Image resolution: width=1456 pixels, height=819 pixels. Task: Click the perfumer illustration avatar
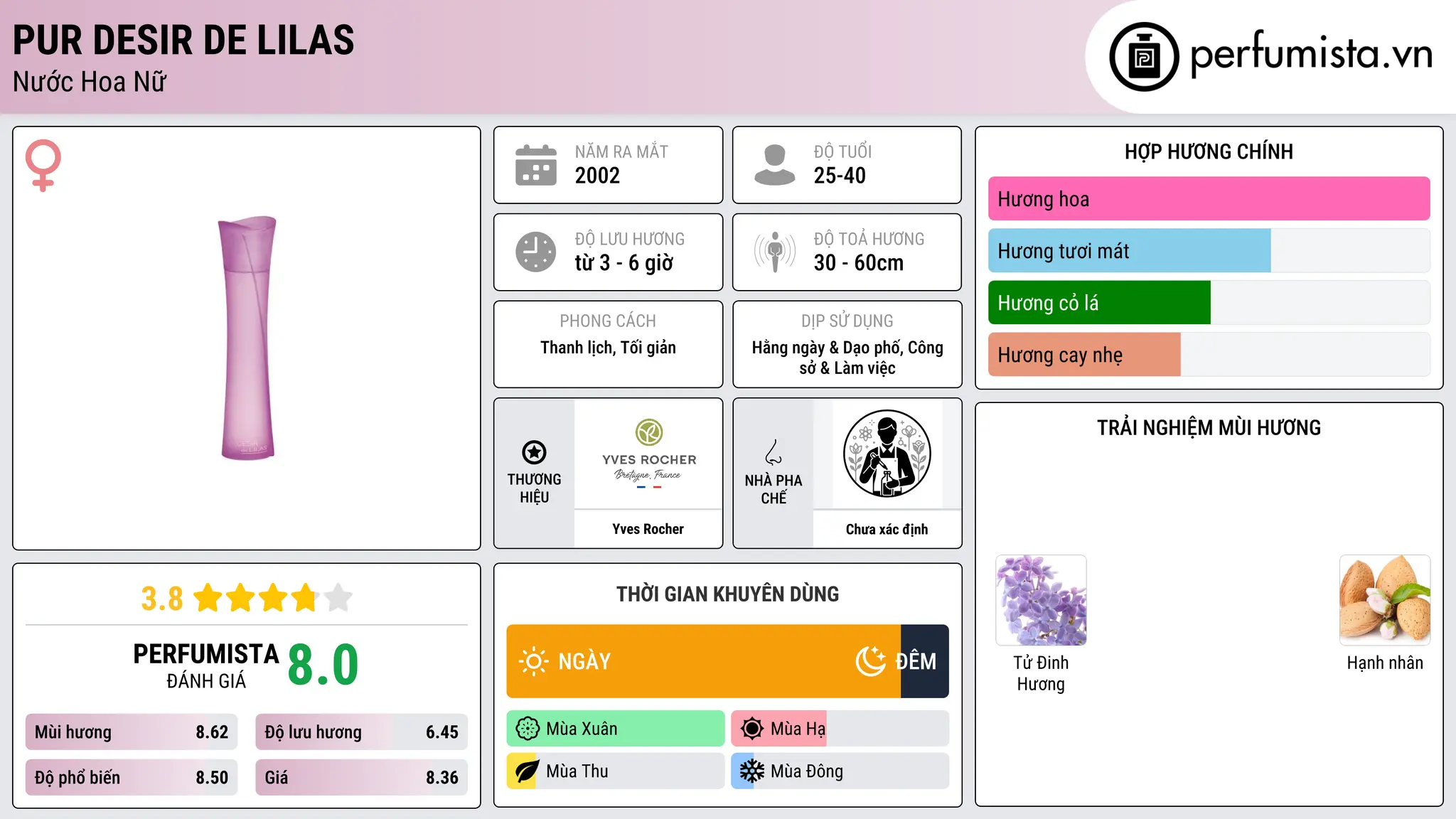[887, 454]
